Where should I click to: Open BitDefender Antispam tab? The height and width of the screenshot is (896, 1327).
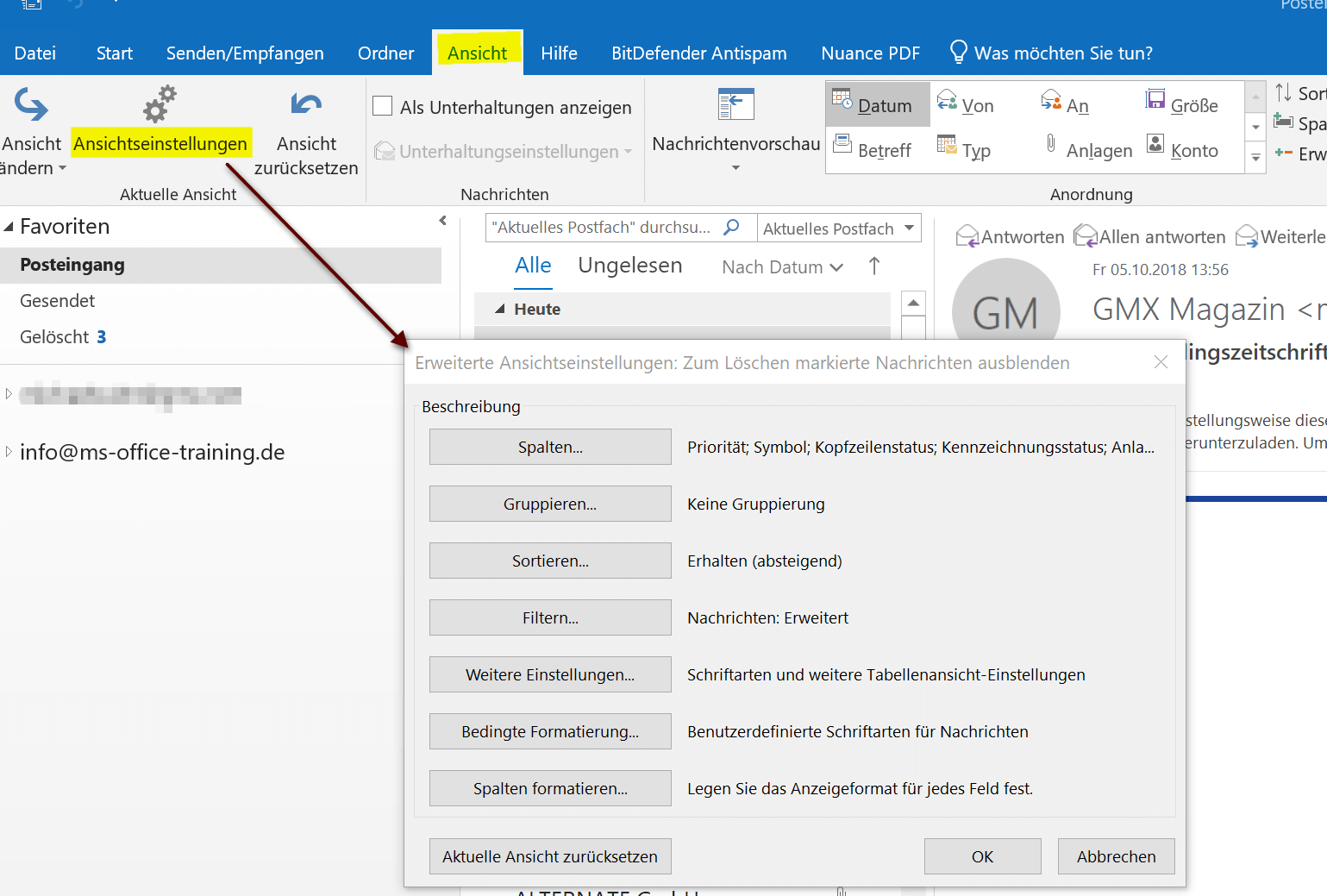coord(699,53)
